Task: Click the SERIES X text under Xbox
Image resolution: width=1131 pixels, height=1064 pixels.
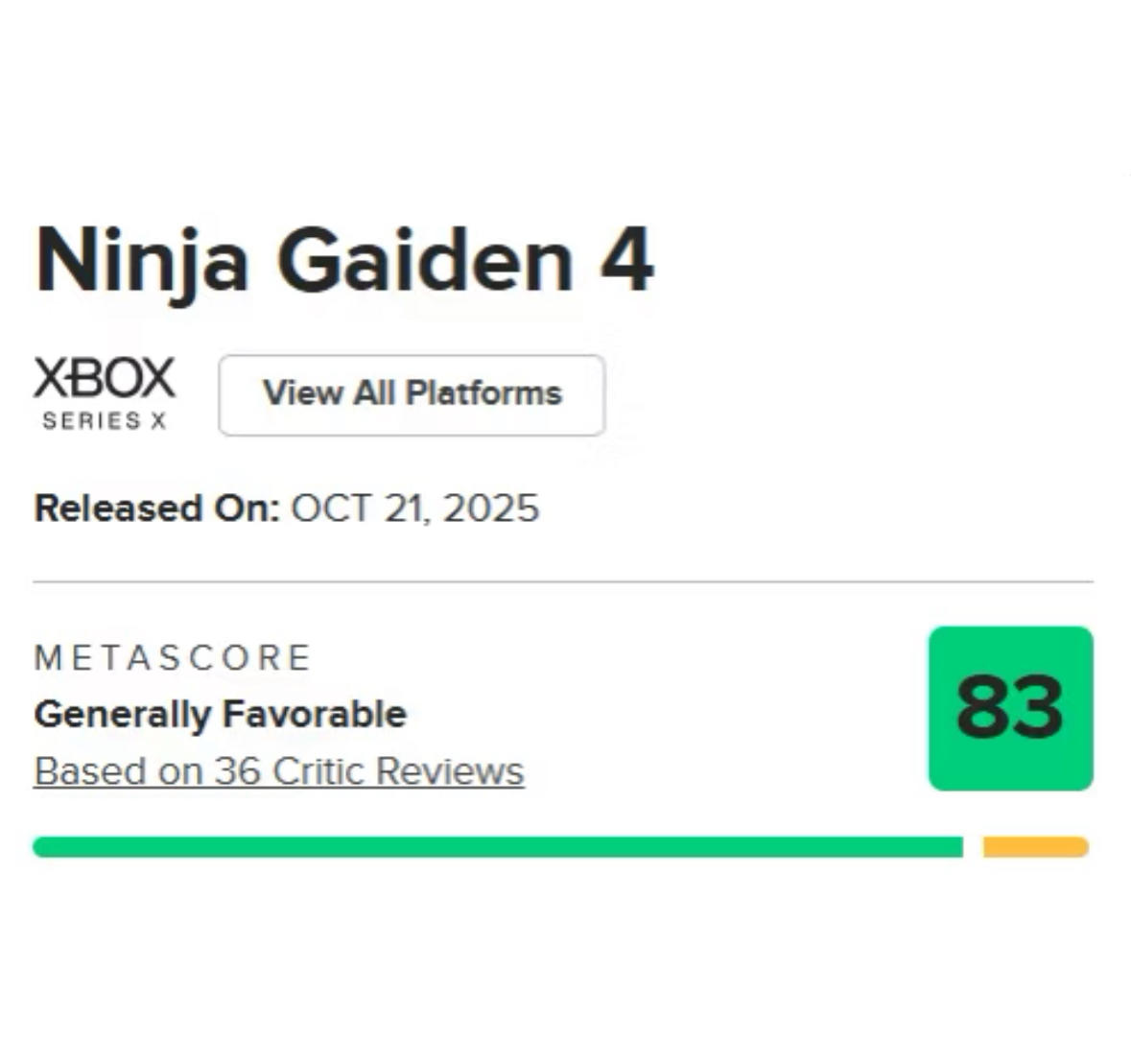Action: point(105,420)
